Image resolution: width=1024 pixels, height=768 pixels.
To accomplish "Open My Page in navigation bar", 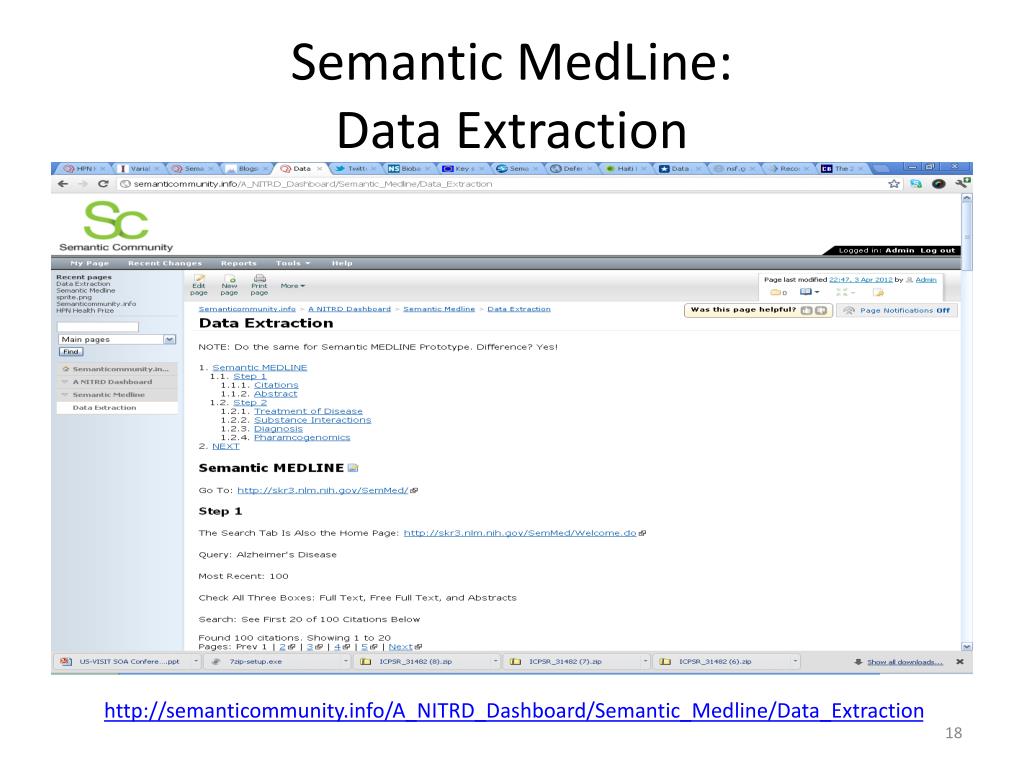I will click(89, 263).
